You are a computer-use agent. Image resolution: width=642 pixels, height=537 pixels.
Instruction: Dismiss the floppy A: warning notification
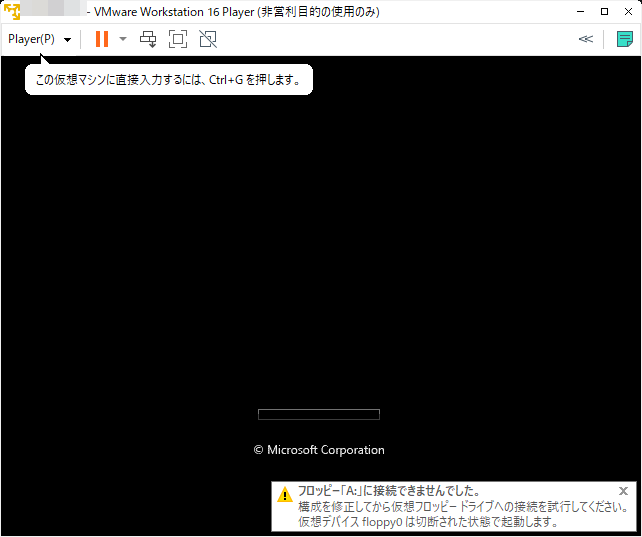coord(623,491)
